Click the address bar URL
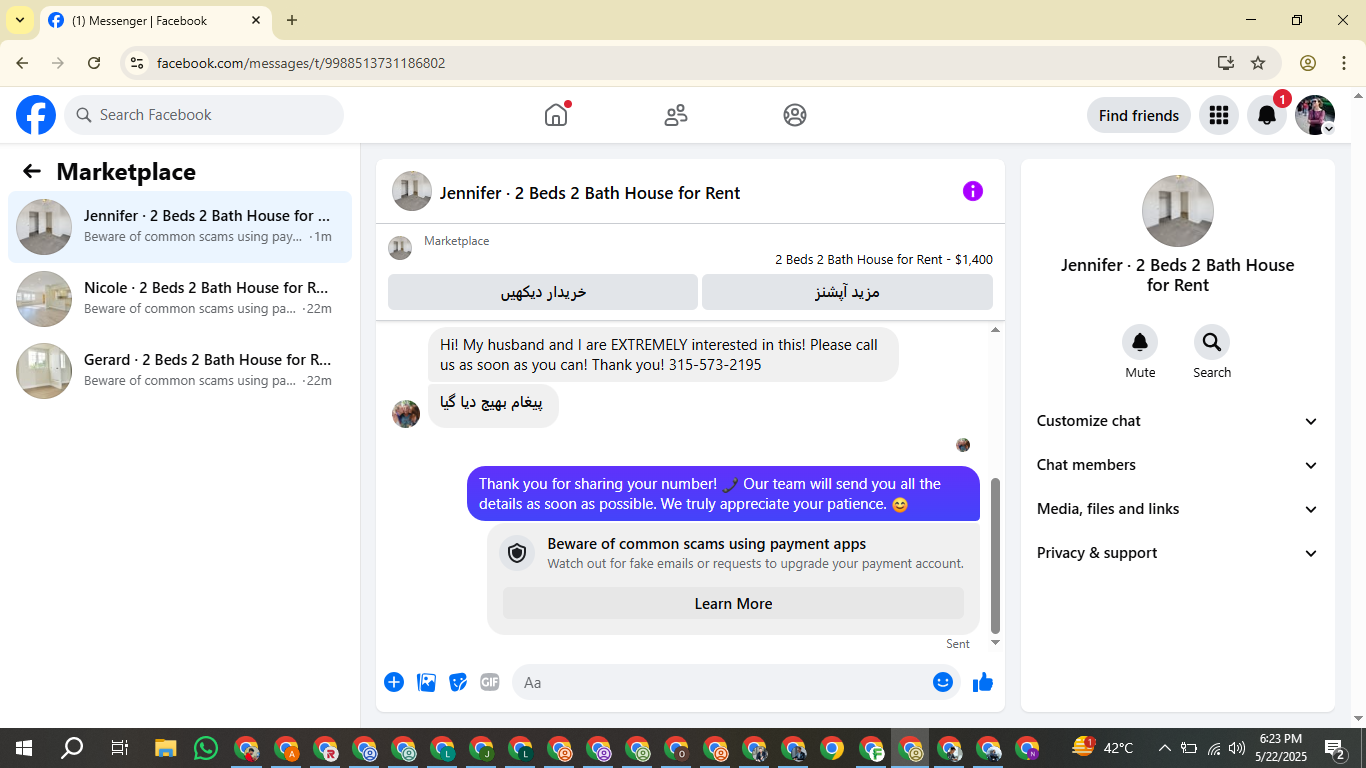Viewport: 1366px width, 768px height. pyautogui.click(x=301, y=63)
